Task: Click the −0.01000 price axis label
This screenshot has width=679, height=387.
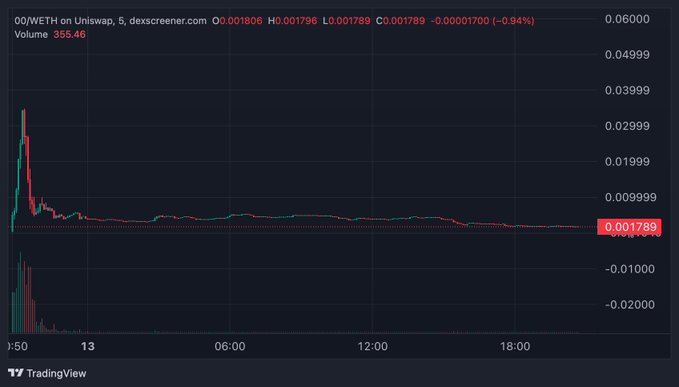Action: [x=630, y=269]
